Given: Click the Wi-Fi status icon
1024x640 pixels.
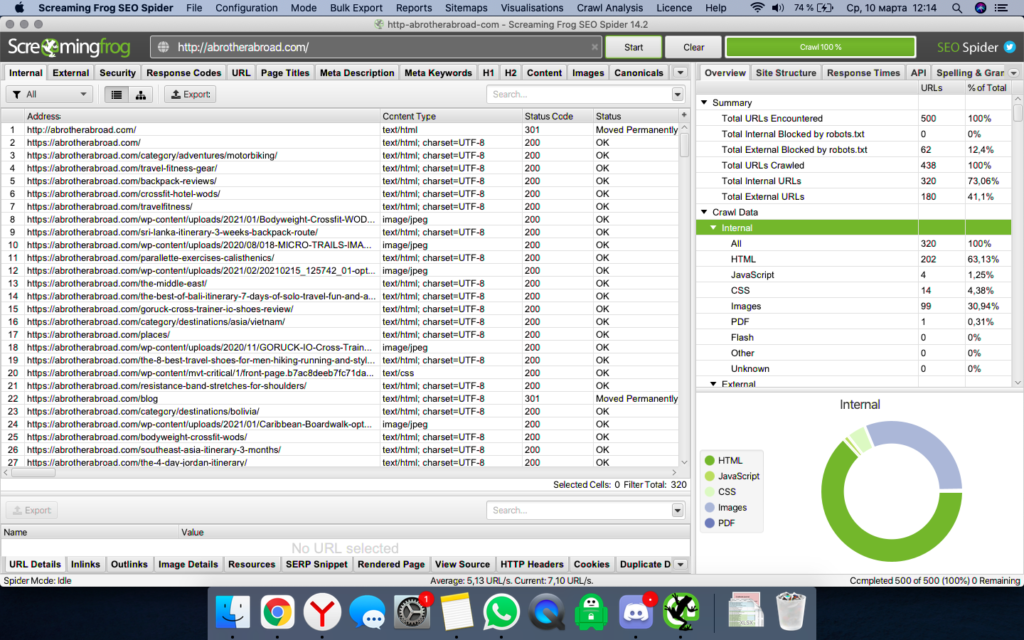Looking at the screenshot, I should [x=757, y=8].
